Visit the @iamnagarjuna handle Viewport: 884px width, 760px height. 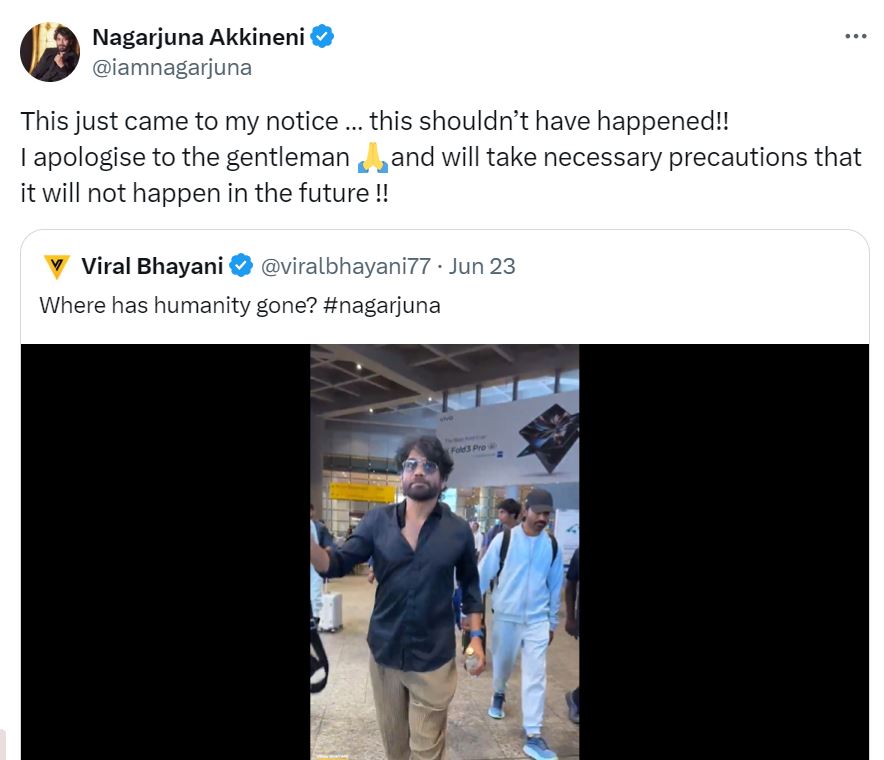(173, 67)
